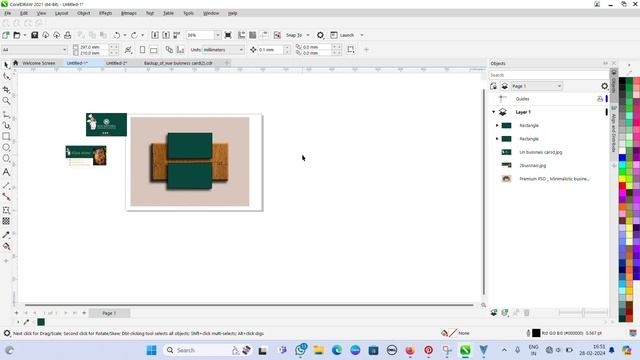Screen dimensions: 640x360
Task: Click the Import icon in toolbar
Action: (x=155, y=35)
